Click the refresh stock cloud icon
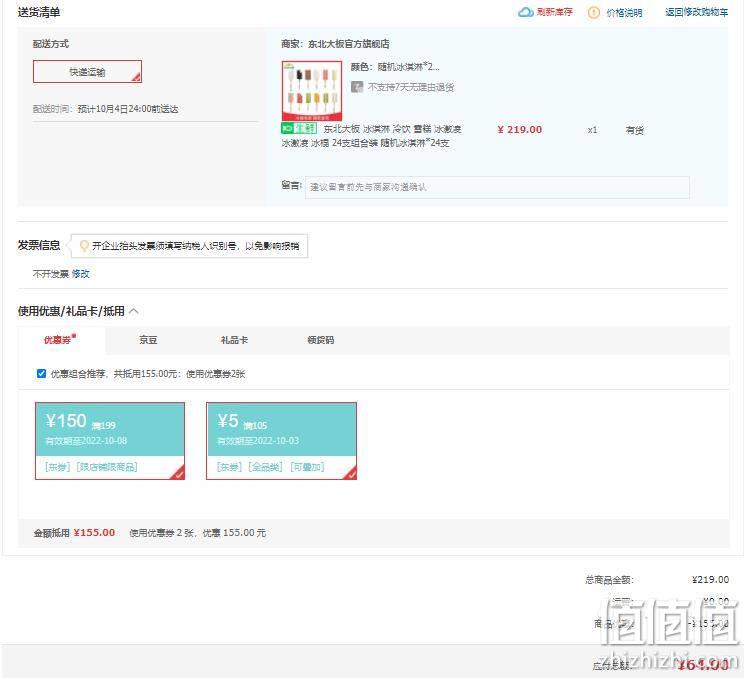748x678 pixels. 525,12
